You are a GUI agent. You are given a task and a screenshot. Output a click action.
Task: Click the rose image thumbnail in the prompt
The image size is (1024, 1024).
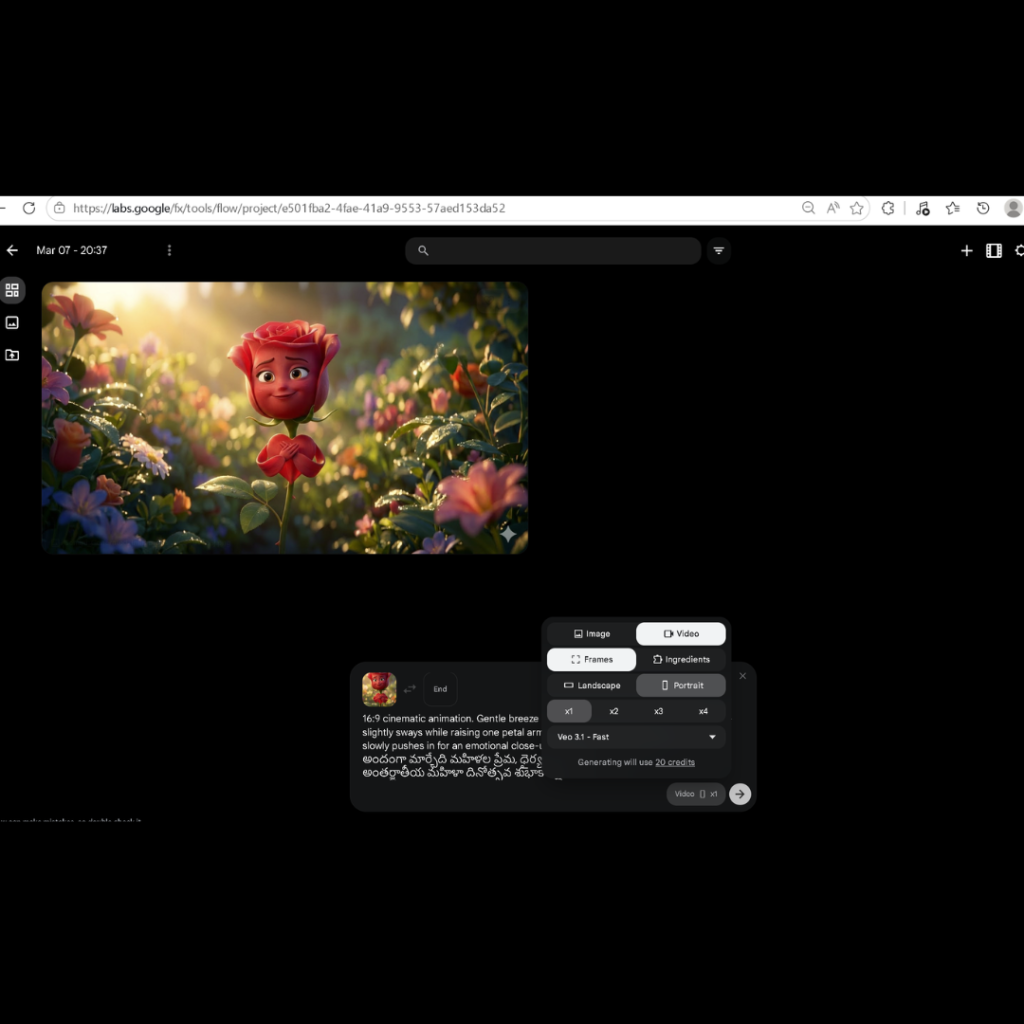(x=379, y=690)
